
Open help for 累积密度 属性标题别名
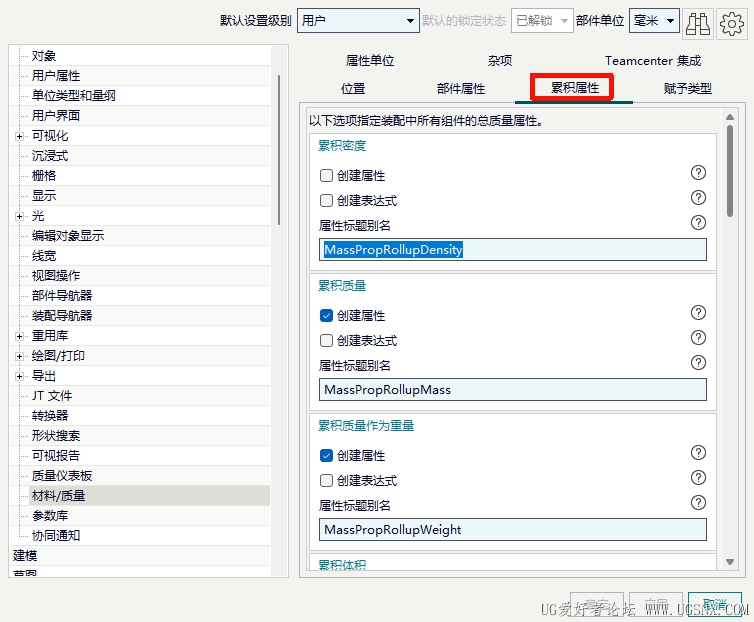698,223
